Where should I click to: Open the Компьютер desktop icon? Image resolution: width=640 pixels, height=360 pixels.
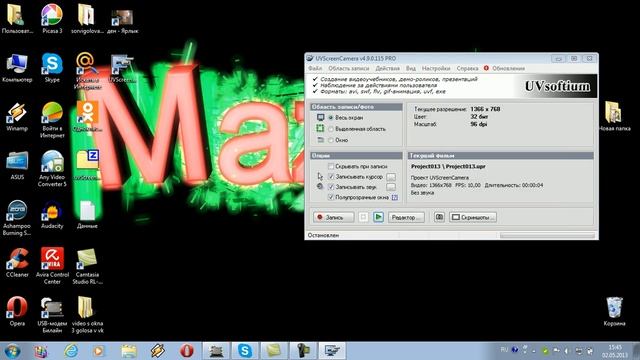(17, 68)
